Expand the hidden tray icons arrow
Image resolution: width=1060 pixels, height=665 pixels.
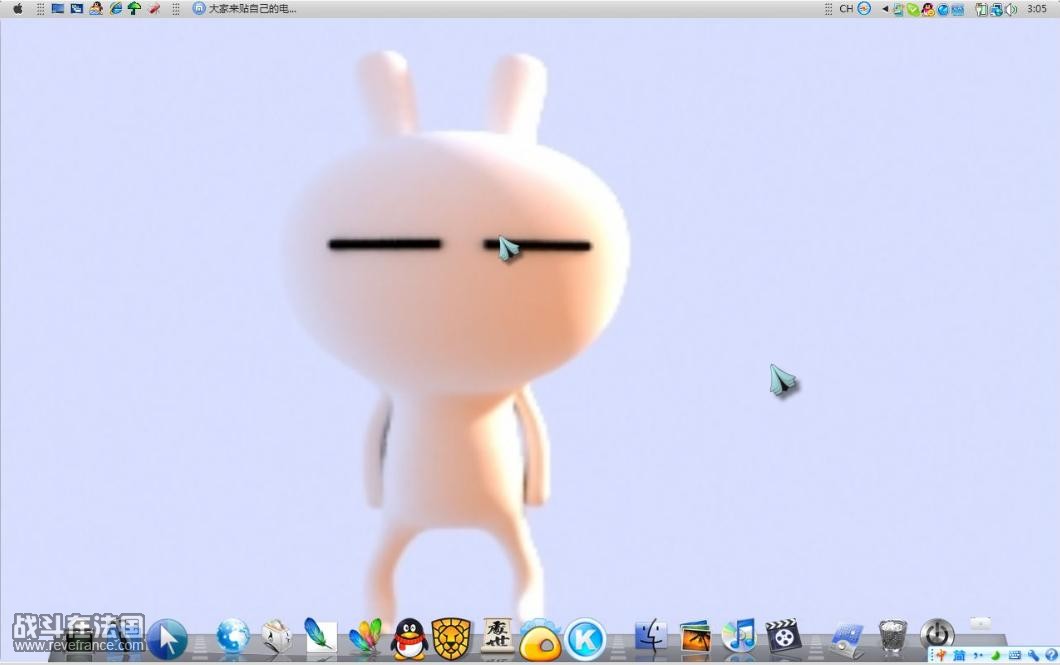[x=885, y=9]
